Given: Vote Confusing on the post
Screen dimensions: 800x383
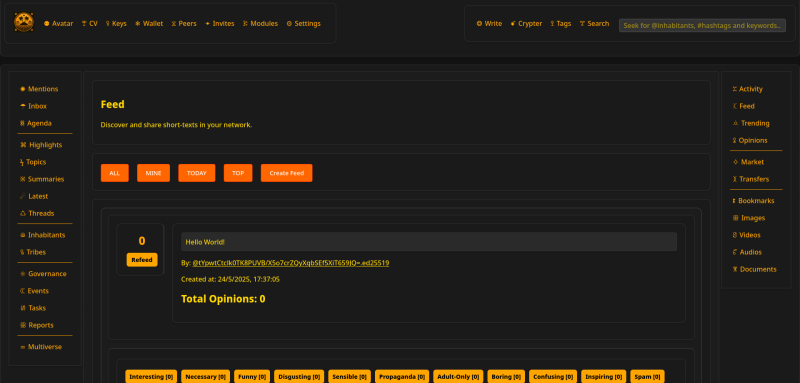Looking at the screenshot, I should tap(553, 377).
